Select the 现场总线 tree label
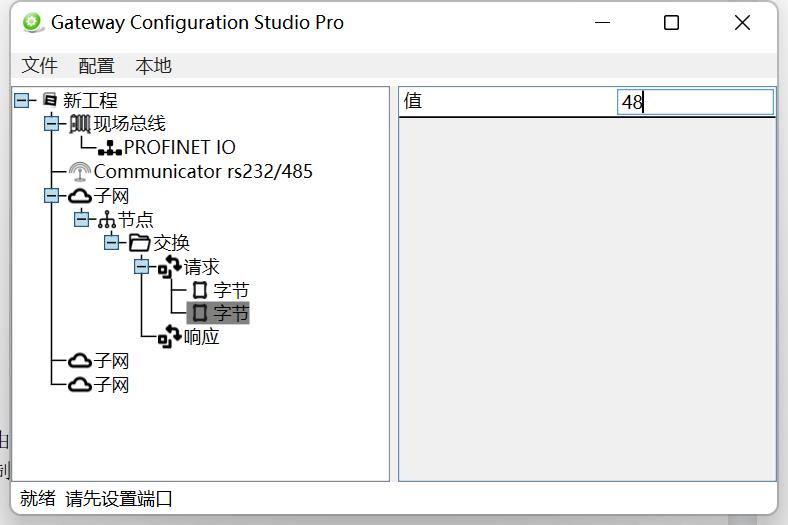788x525 pixels. pyautogui.click(x=130, y=124)
